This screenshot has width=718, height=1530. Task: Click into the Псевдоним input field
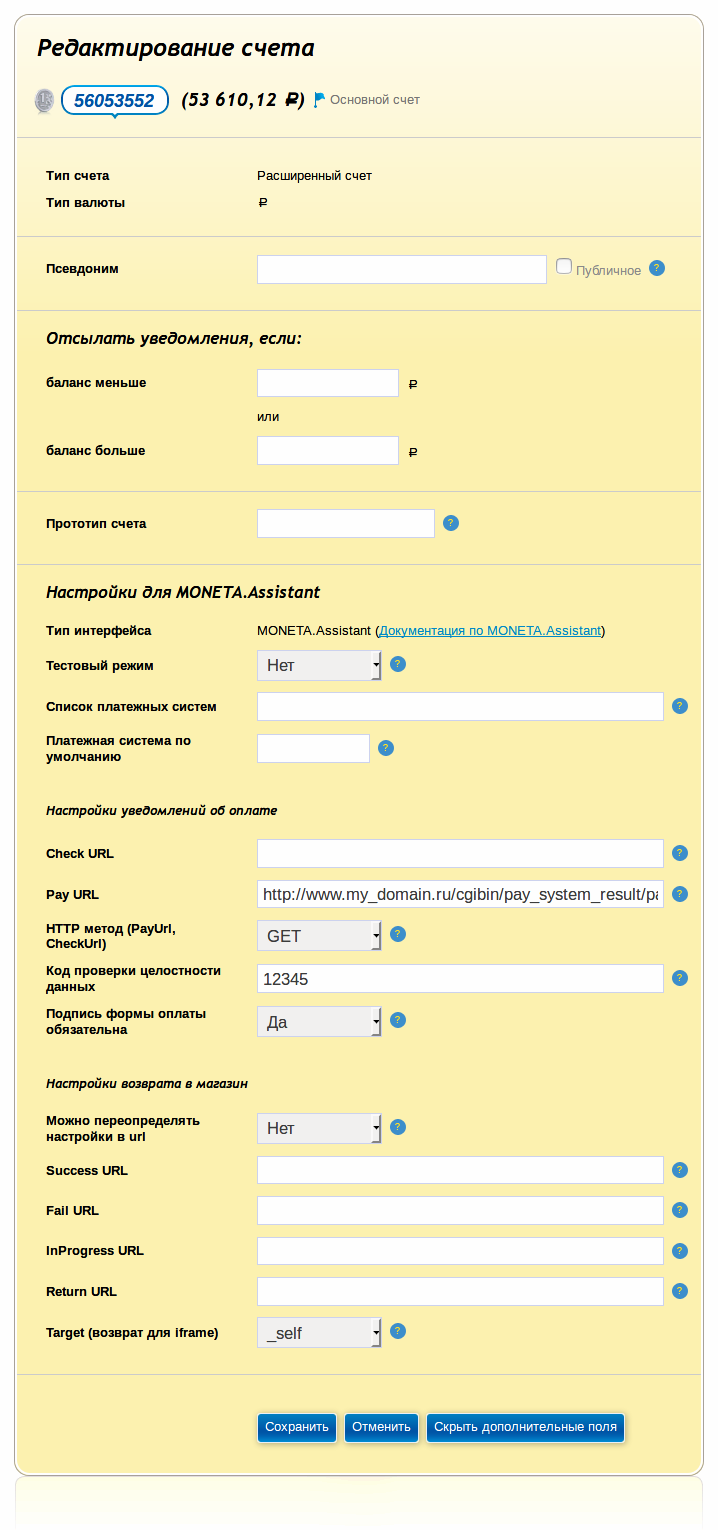pos(402,269)
